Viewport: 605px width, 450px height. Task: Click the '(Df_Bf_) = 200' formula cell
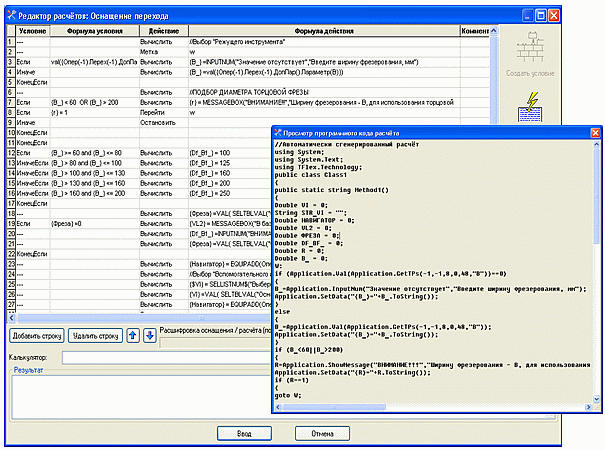(230, 183)
